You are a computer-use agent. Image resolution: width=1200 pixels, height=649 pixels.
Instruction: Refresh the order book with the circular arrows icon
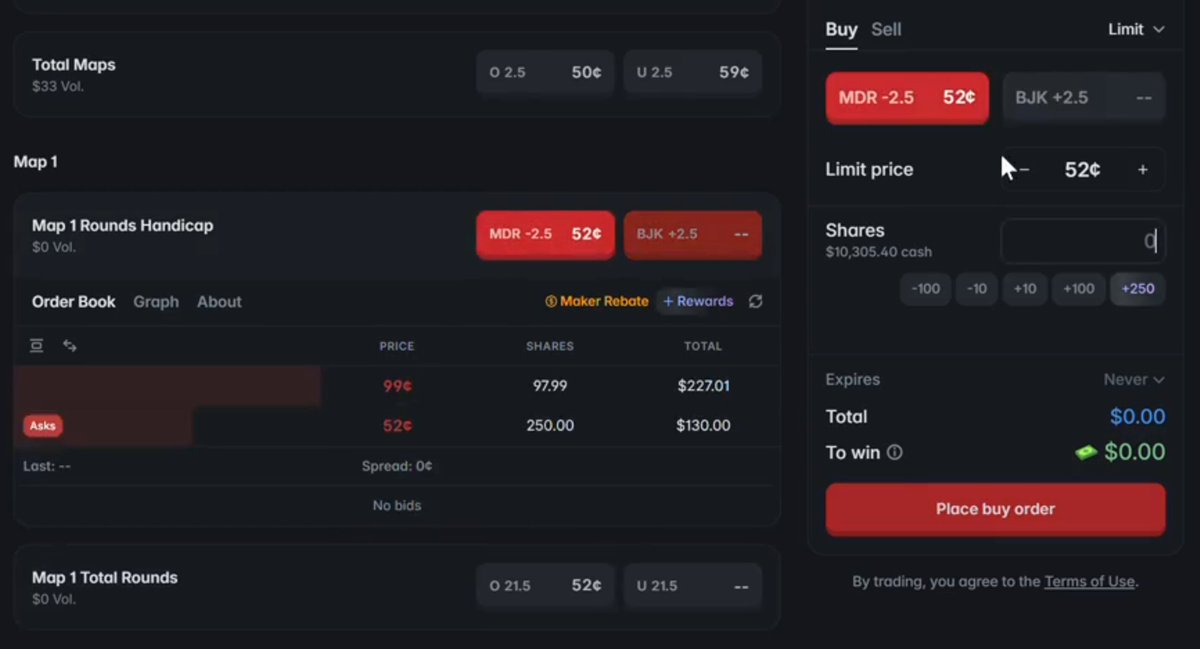click(756, 301)
